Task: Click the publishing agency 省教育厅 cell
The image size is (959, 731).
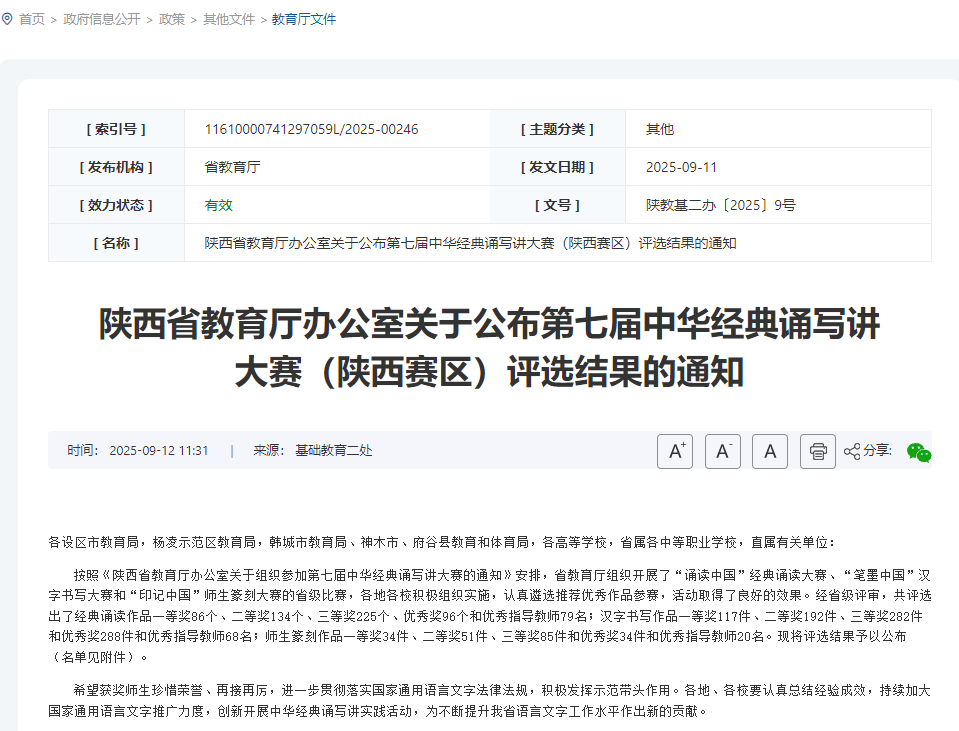Action: click(232, 167)
